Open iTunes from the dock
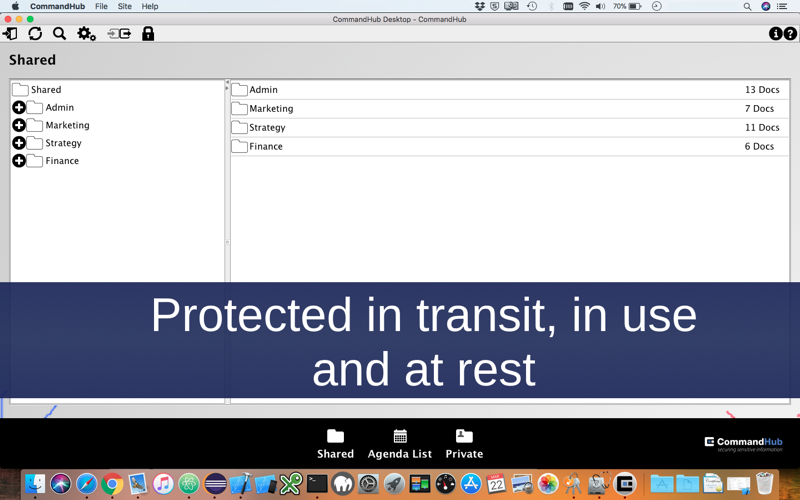This screenshot has height=500, width=800. point(163,483)
